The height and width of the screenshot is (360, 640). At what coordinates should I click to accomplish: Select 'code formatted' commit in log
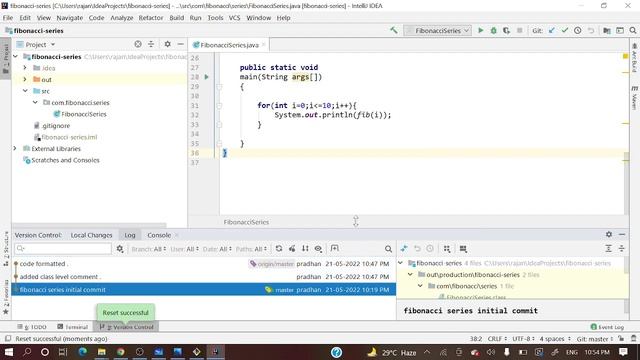coord(204,264)
